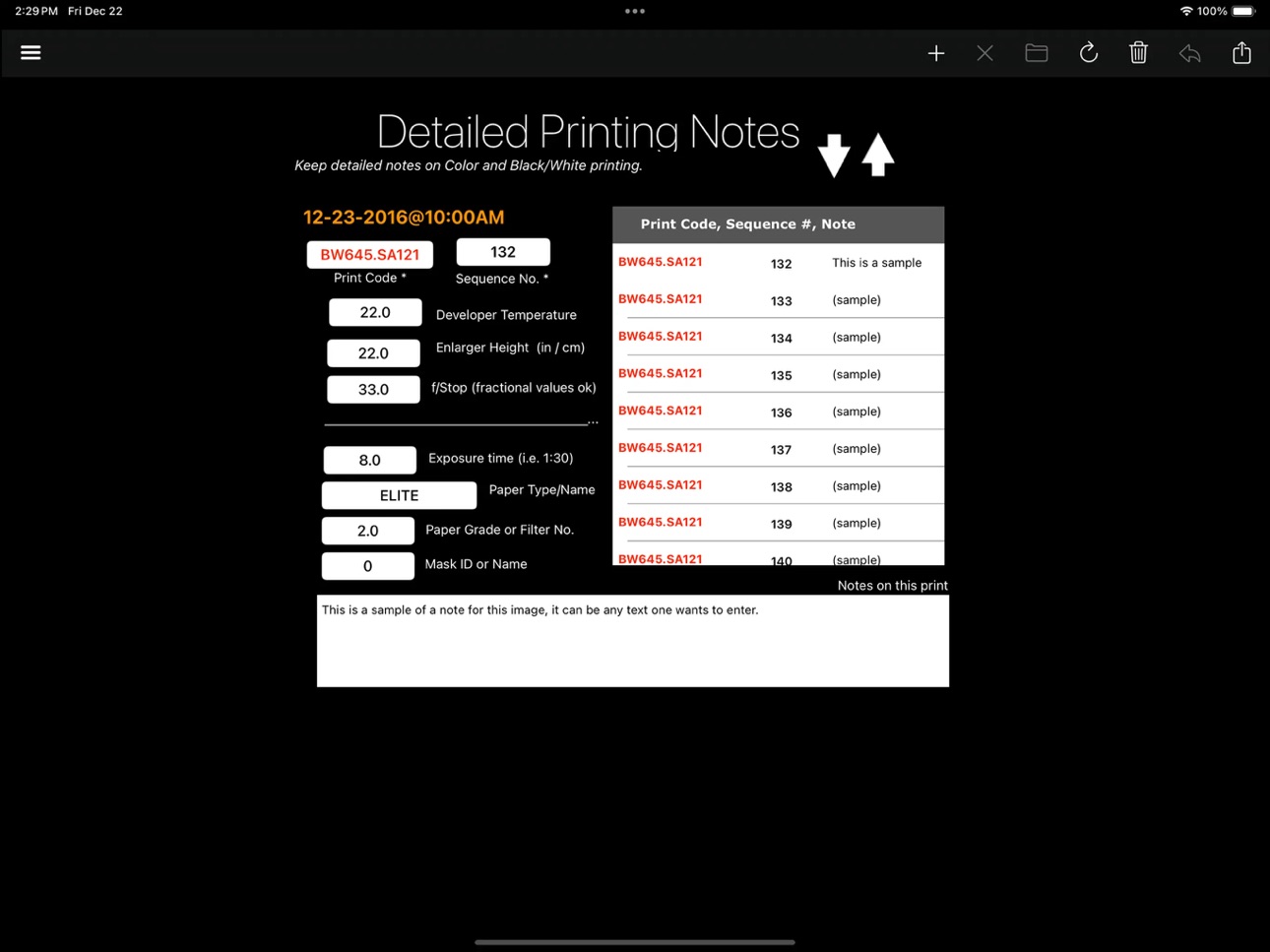1270x952 pixels.
Task: Tap the Wi-Fi status icon
Action: pos(1186,12)
